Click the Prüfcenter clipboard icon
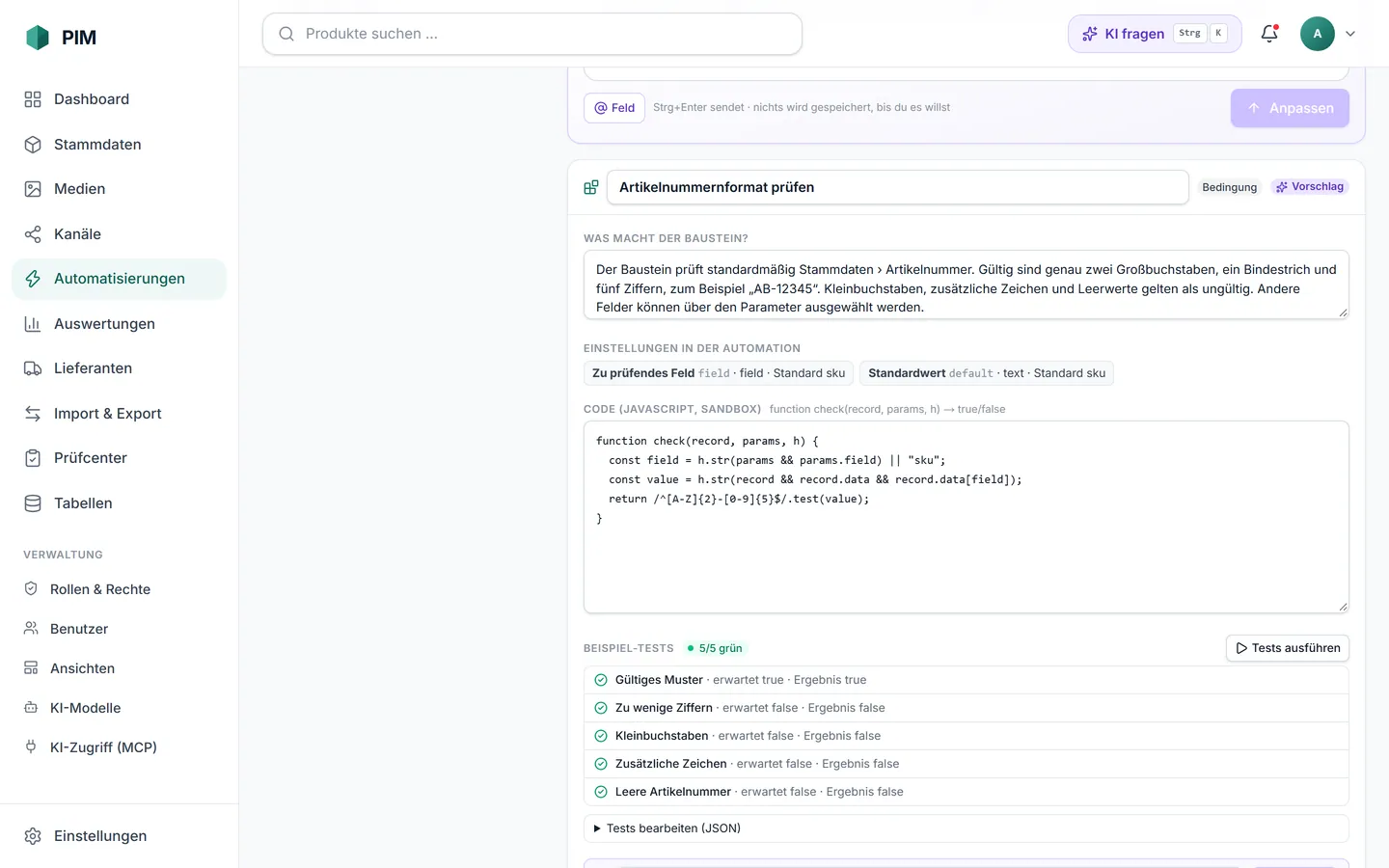Image resolution: width=1389 pixels, height=868 pixels. 33,458
